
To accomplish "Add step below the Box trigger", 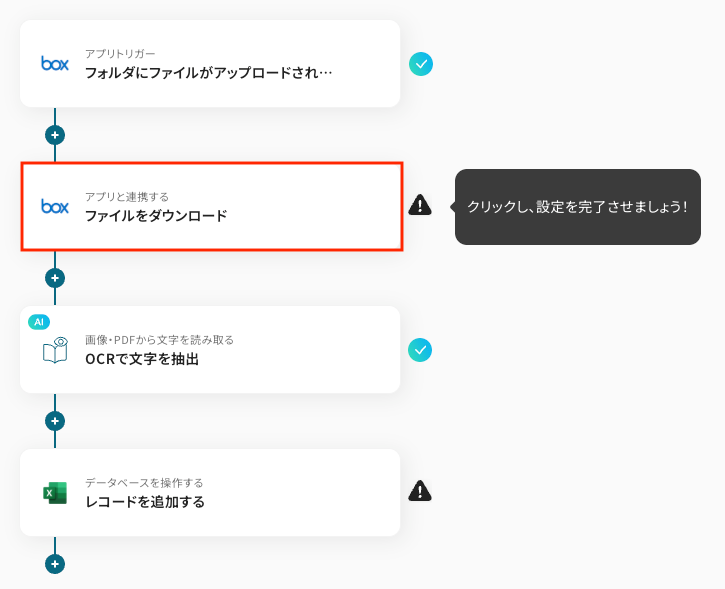I will coord(55,134).
